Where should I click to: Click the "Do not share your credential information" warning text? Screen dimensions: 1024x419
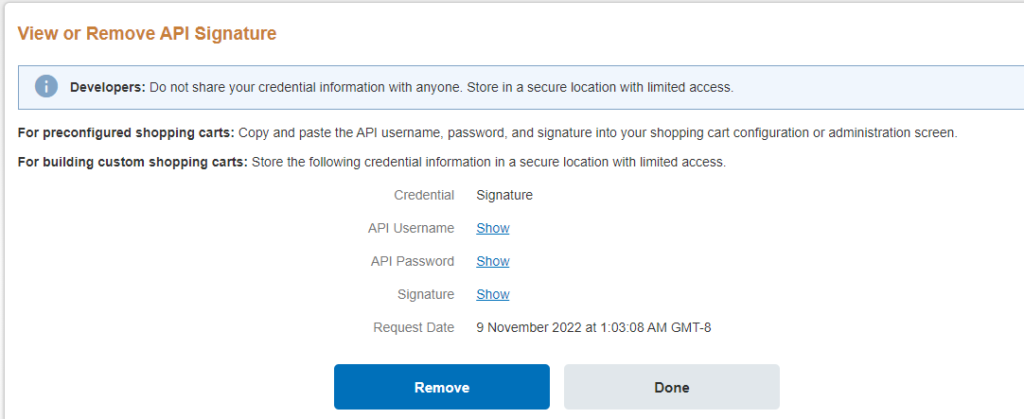point(440,87)
